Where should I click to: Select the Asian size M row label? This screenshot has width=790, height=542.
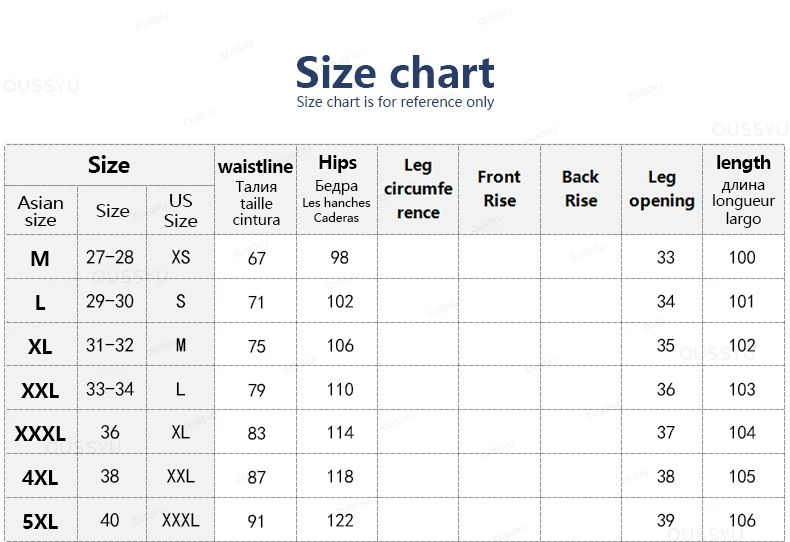40,258
